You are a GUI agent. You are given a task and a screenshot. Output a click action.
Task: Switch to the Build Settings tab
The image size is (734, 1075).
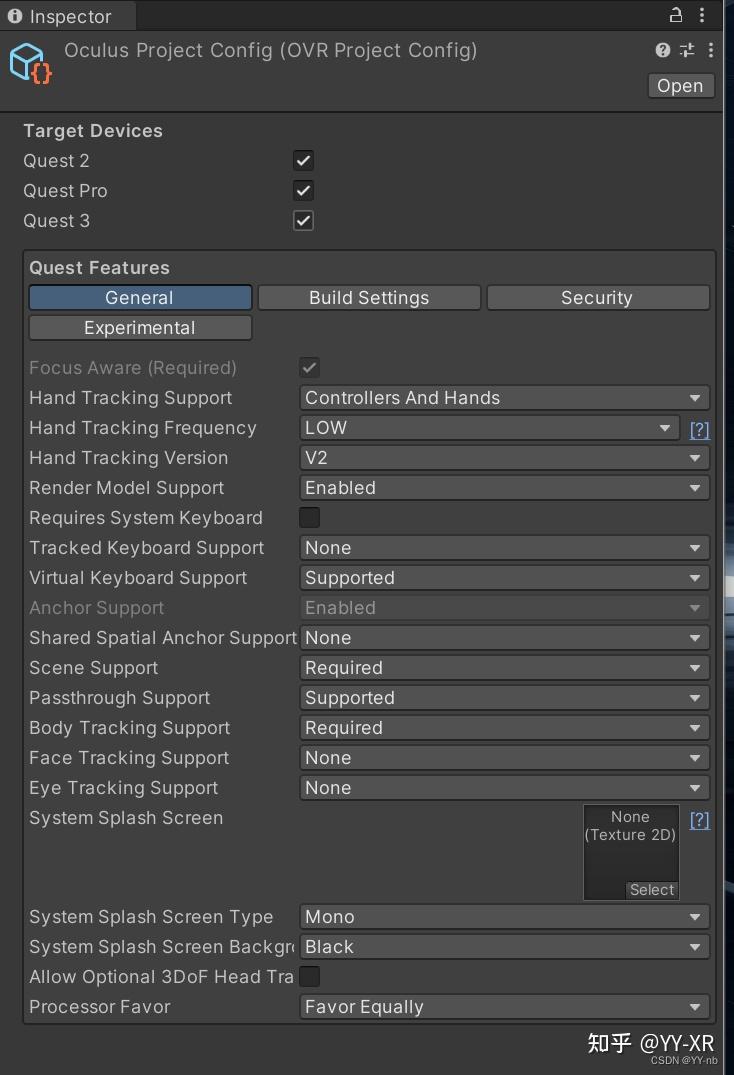coord(369,297)
